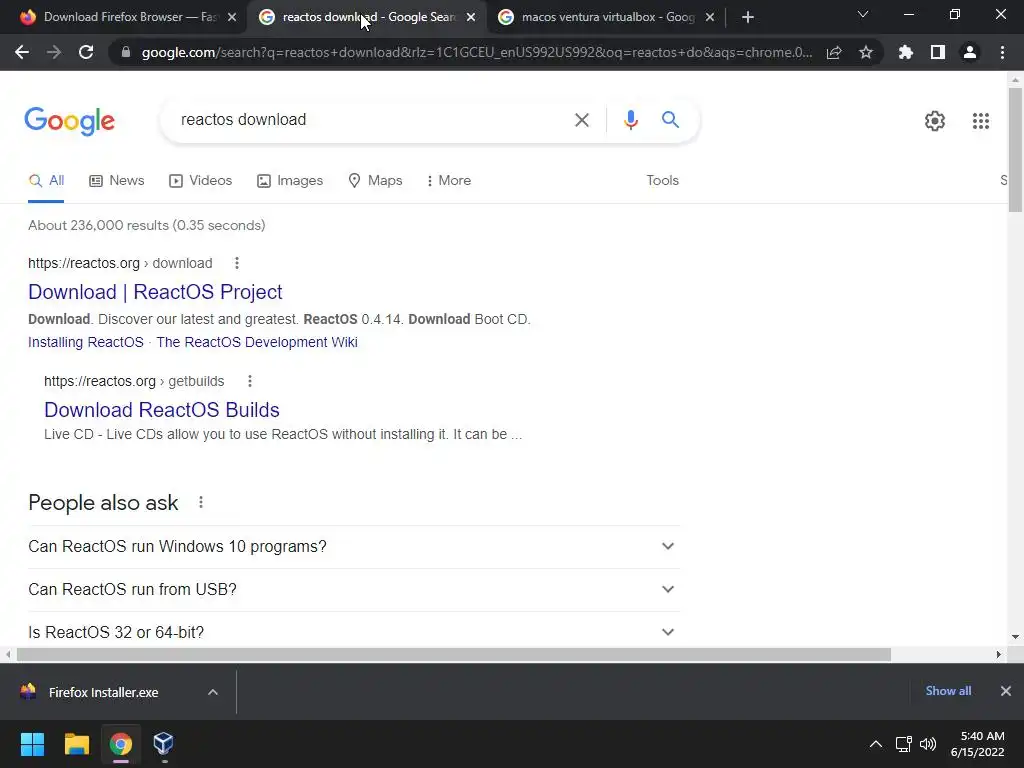Go back to the previous page
This screenshot has height=768, width=1024.
click(22, 52)
